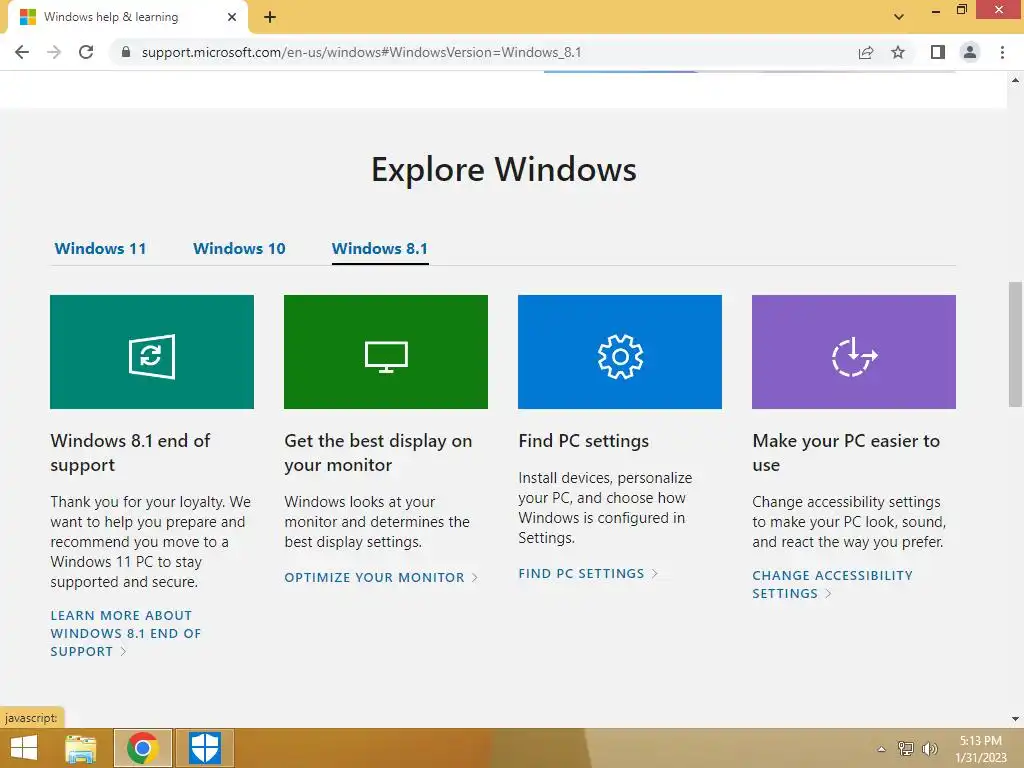The image size is (1024, 768).
Task: Open the teal Windows update tile
Action: 152,352
